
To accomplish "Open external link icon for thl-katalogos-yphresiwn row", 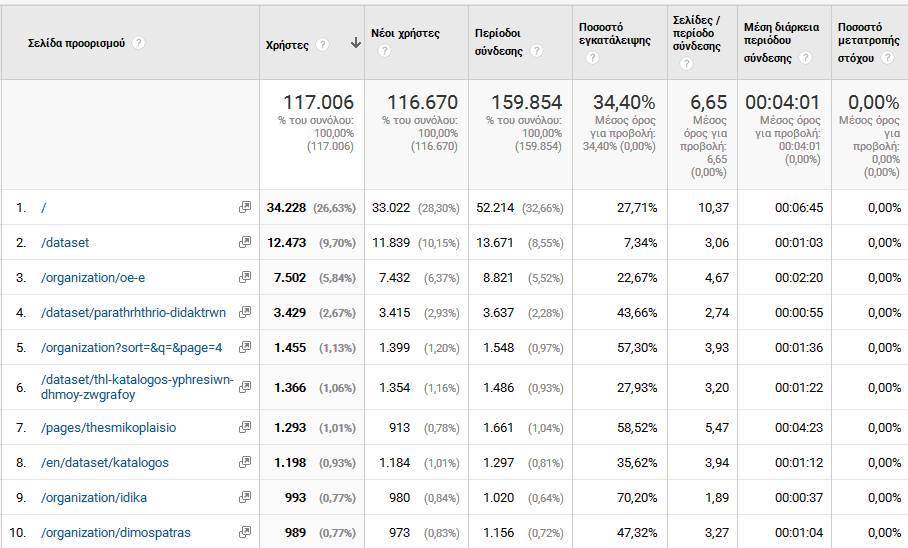I will point(245,386).
